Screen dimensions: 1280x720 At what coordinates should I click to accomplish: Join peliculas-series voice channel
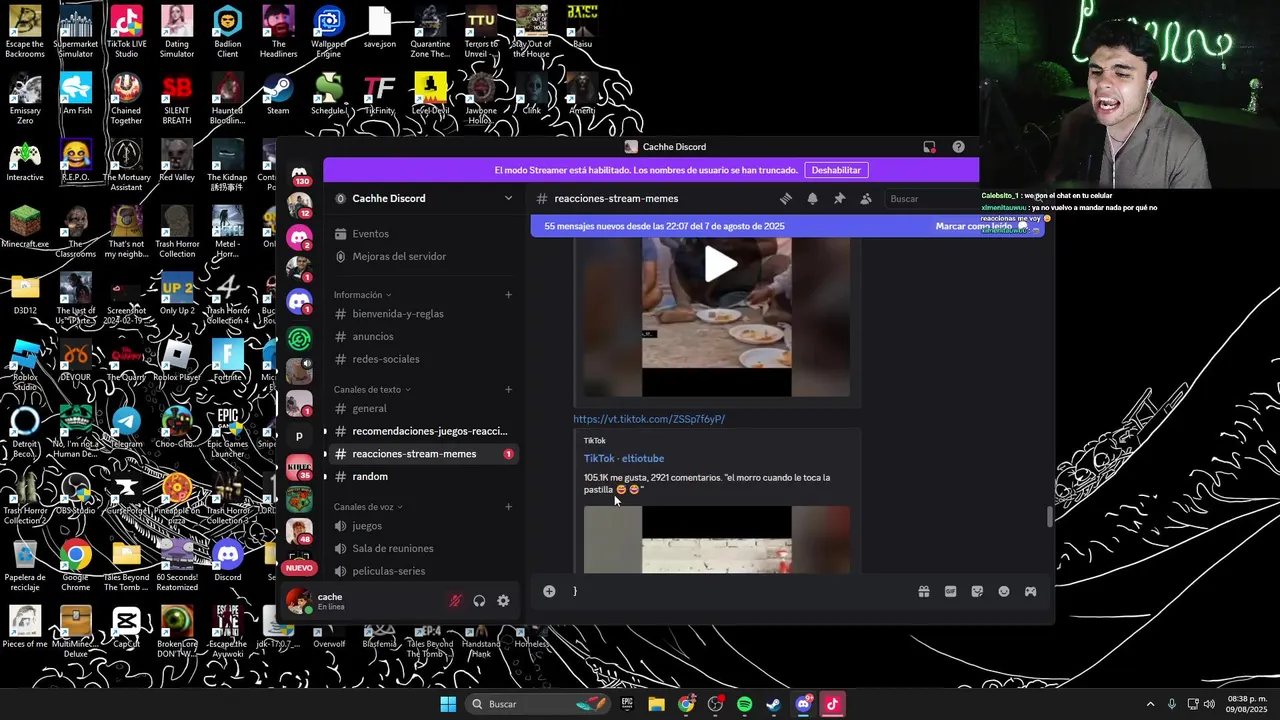[x=424, y=571]
